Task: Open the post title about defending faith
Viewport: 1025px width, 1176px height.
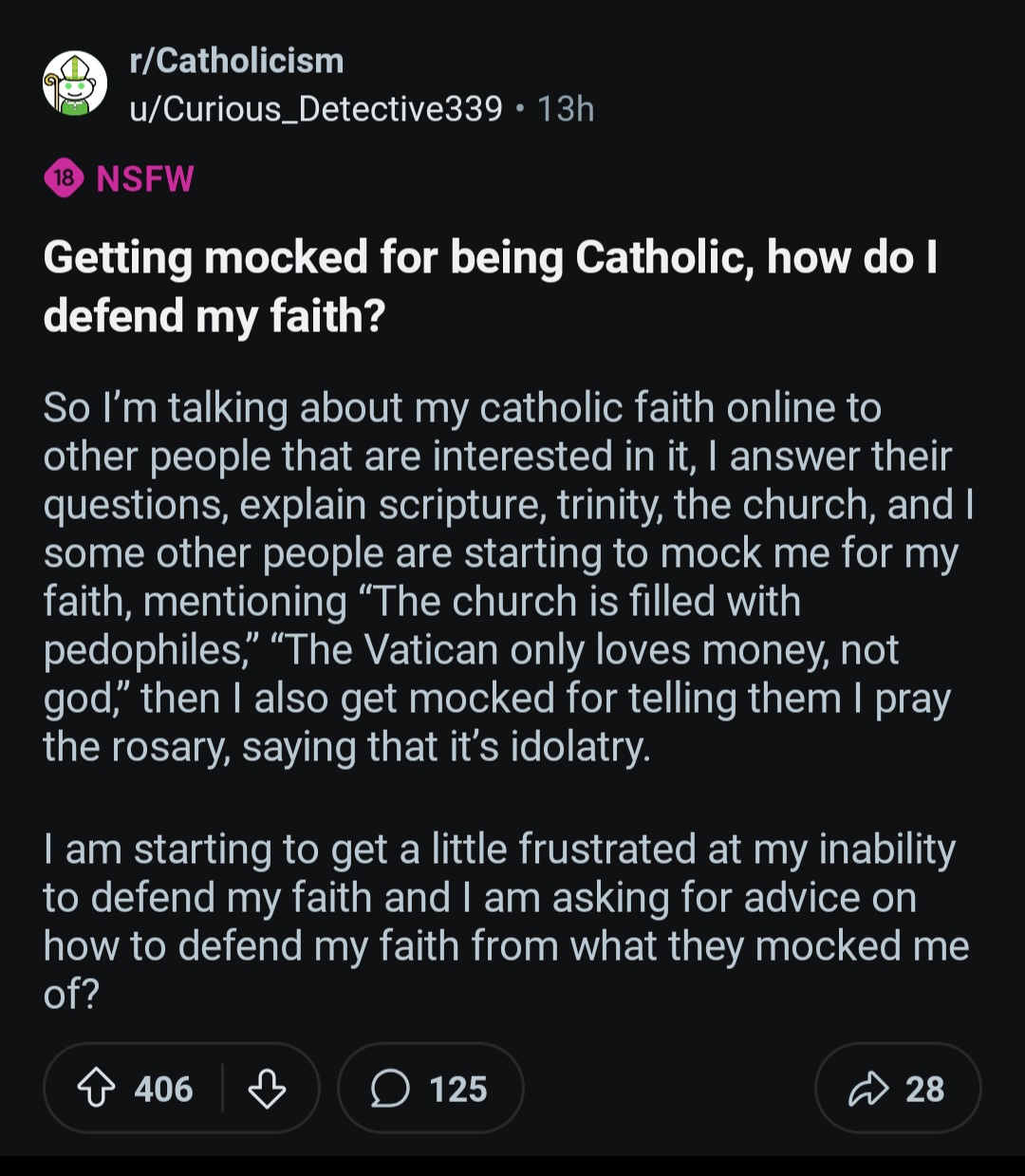Action: click(491, 286)
